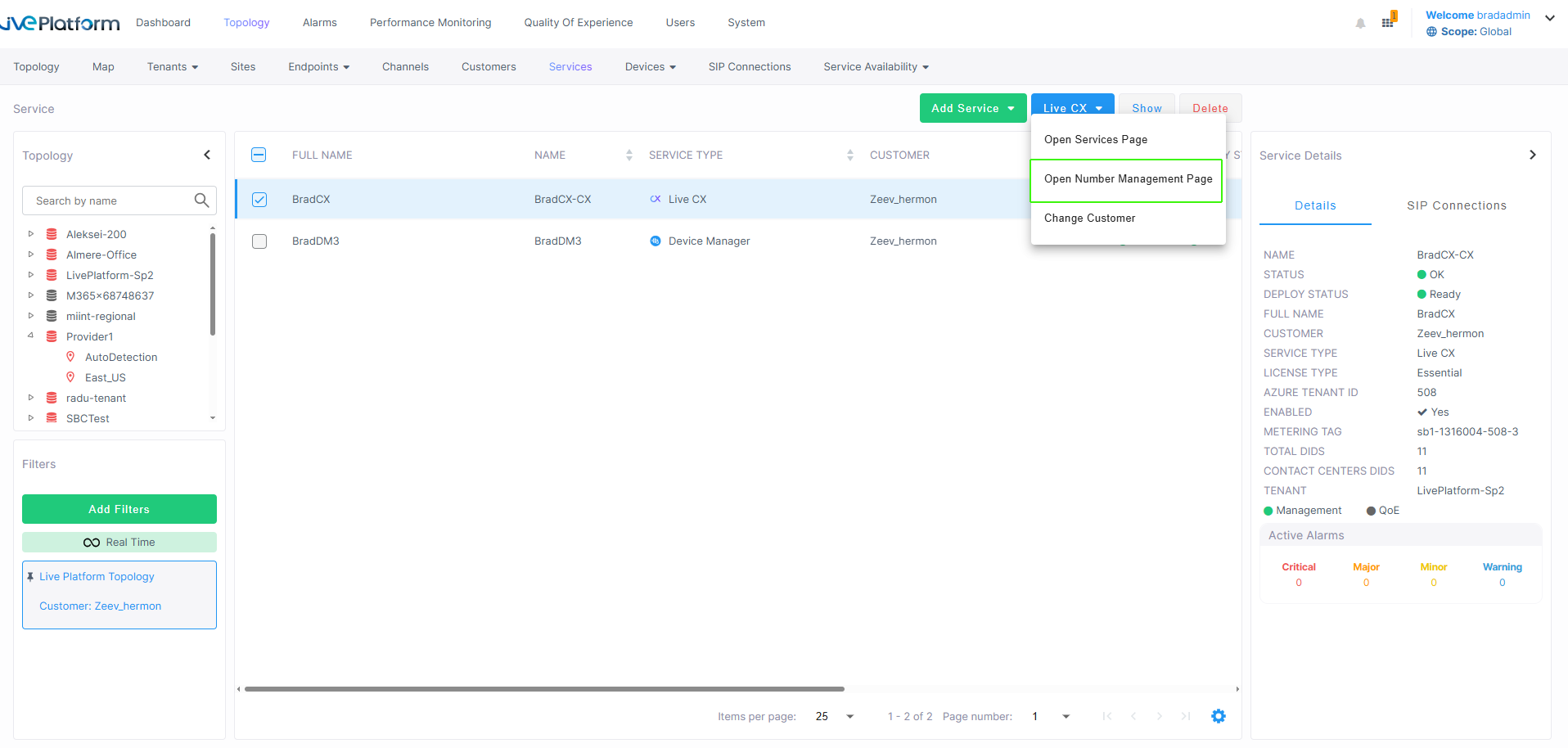Open the Tenants dropdown menu
Viewport: 1568px width, 748px height.
point(173,67)
